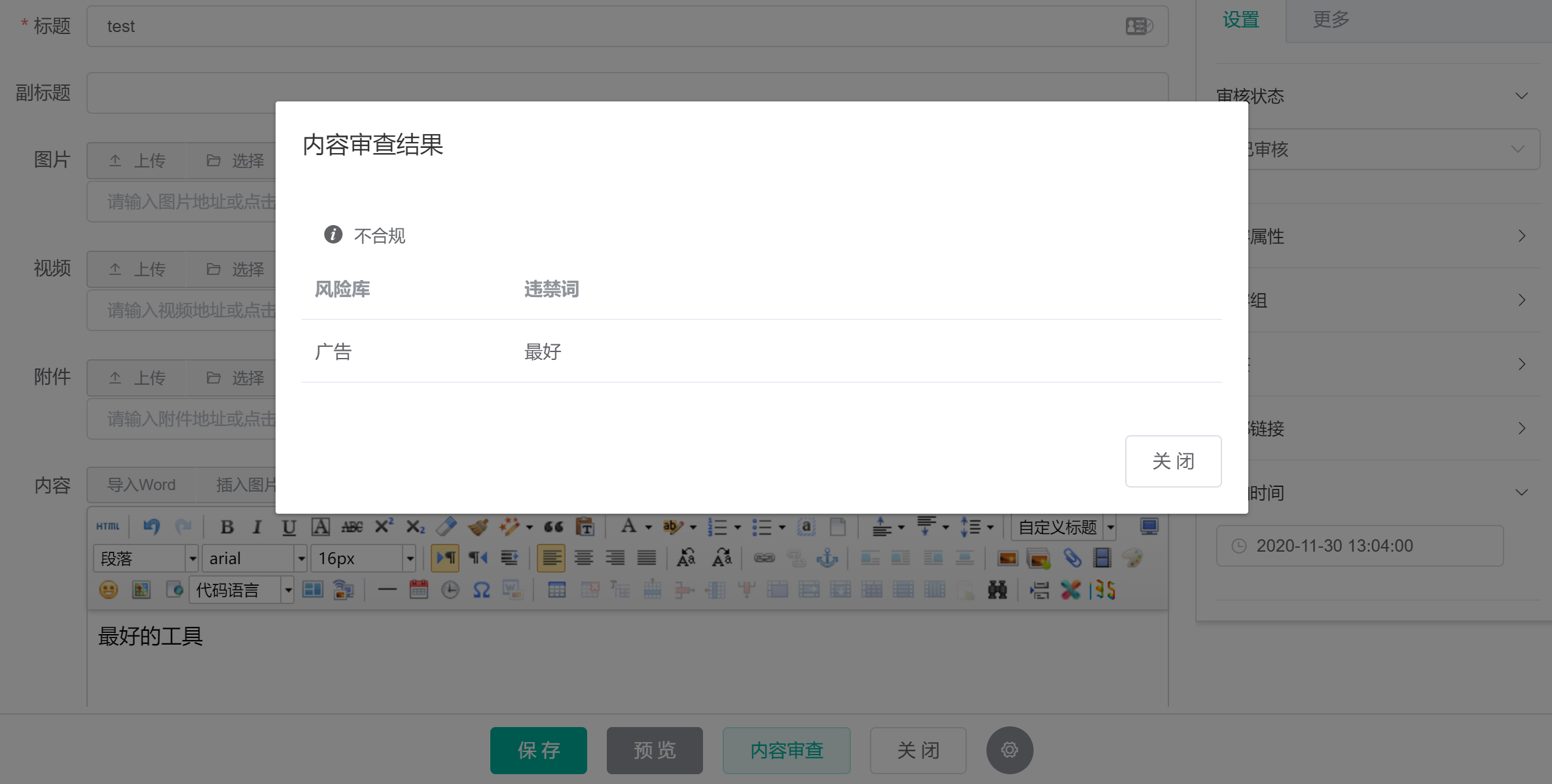Insert an emoticon with the smiley icon
The image size is (1552, 784).
(109, 590)
